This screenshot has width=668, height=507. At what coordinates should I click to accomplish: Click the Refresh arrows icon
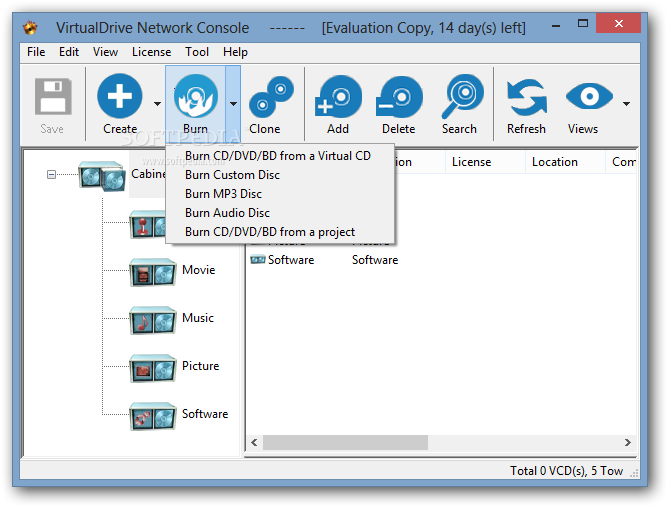pos(527,98)
